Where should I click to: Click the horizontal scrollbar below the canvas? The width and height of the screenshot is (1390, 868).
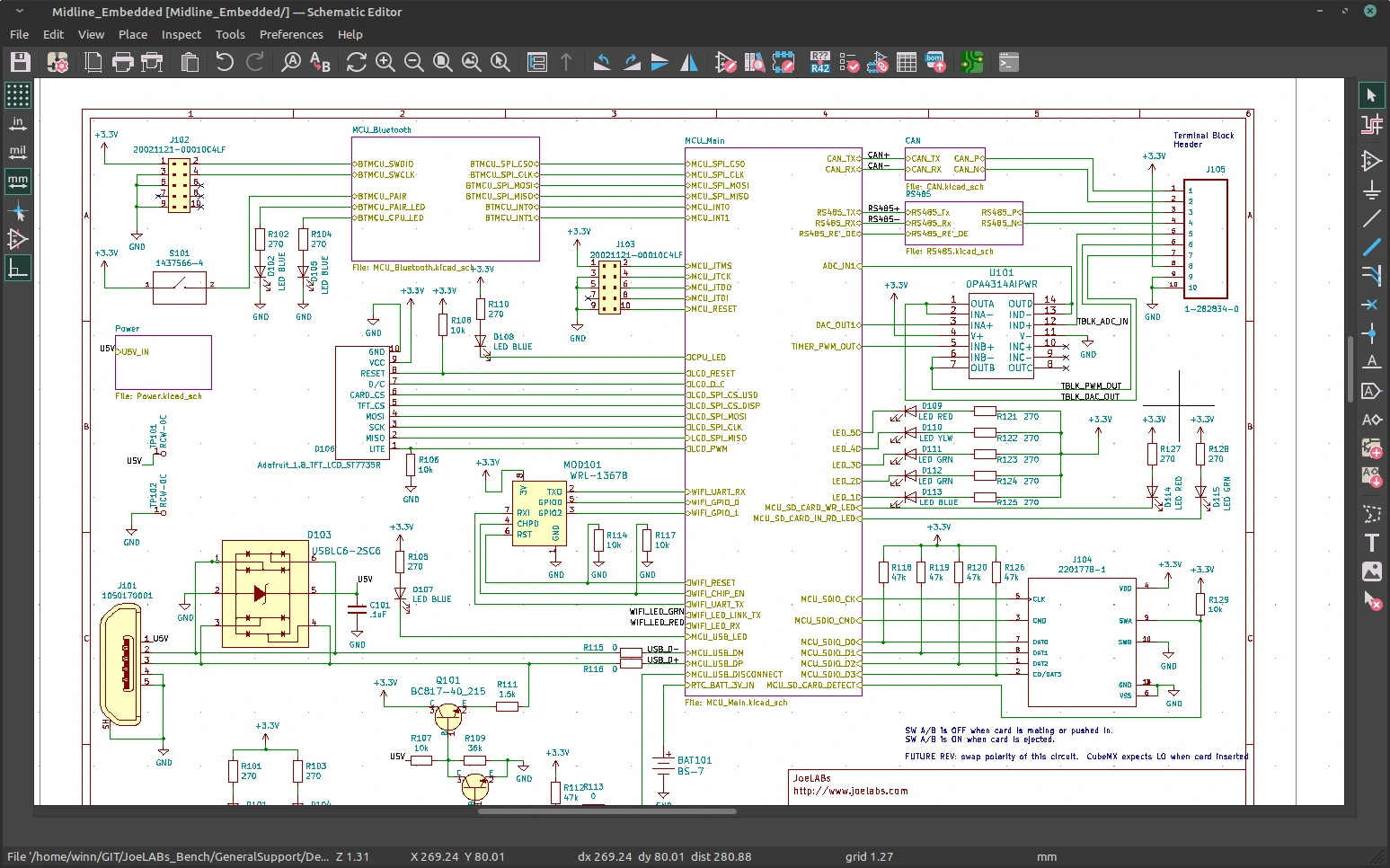coord(607,811)
